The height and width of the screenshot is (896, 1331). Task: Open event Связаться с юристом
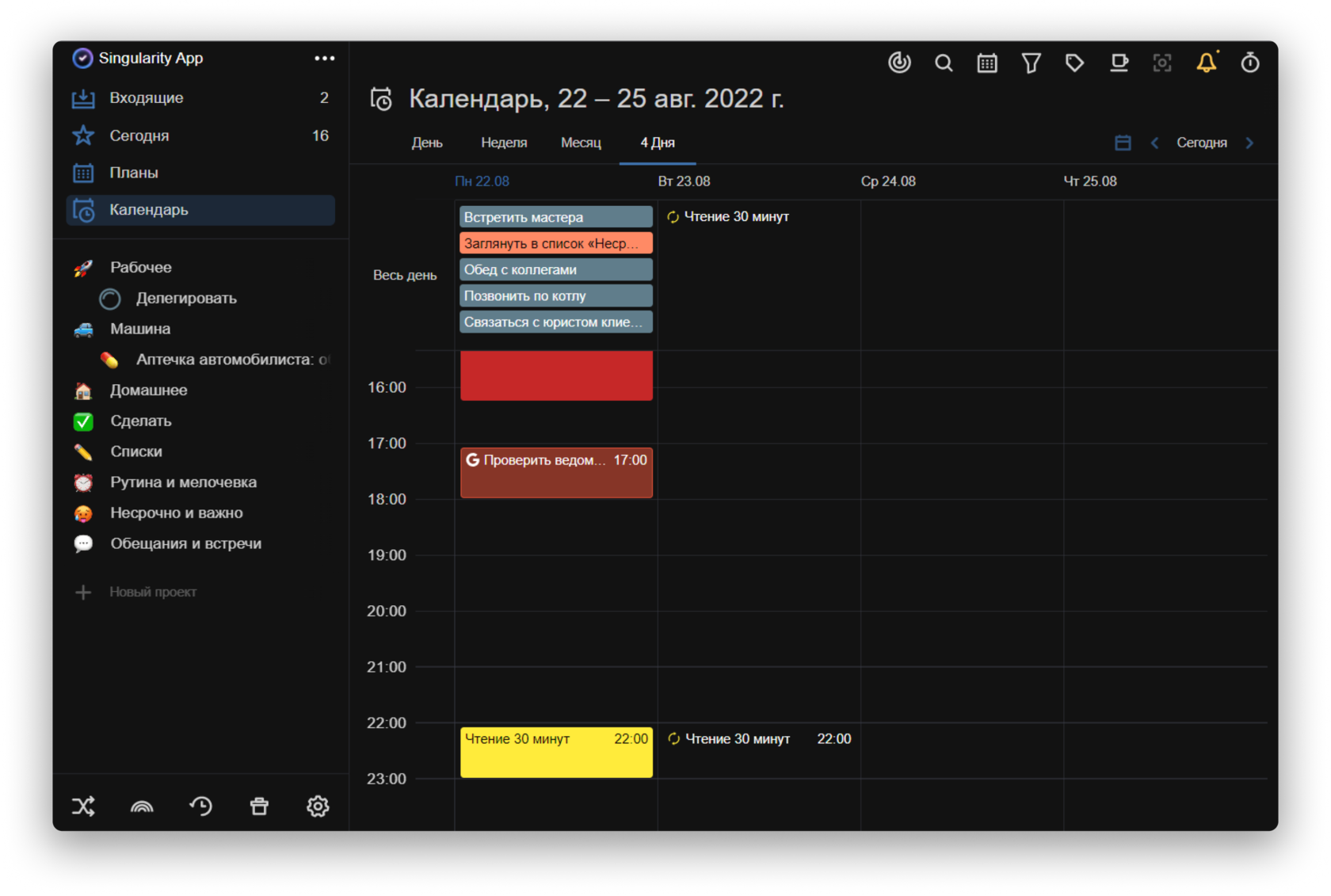coord(556,322)
